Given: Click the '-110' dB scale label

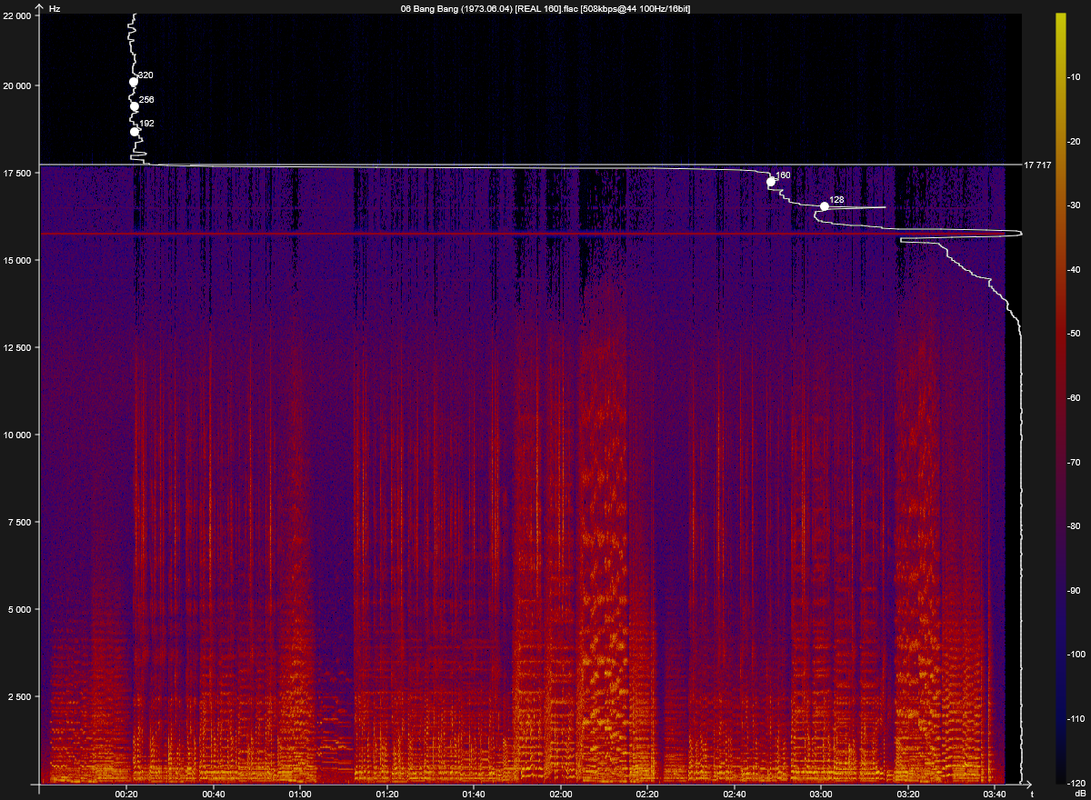Looking at the screenshot, I should (x=1076, y=719).
